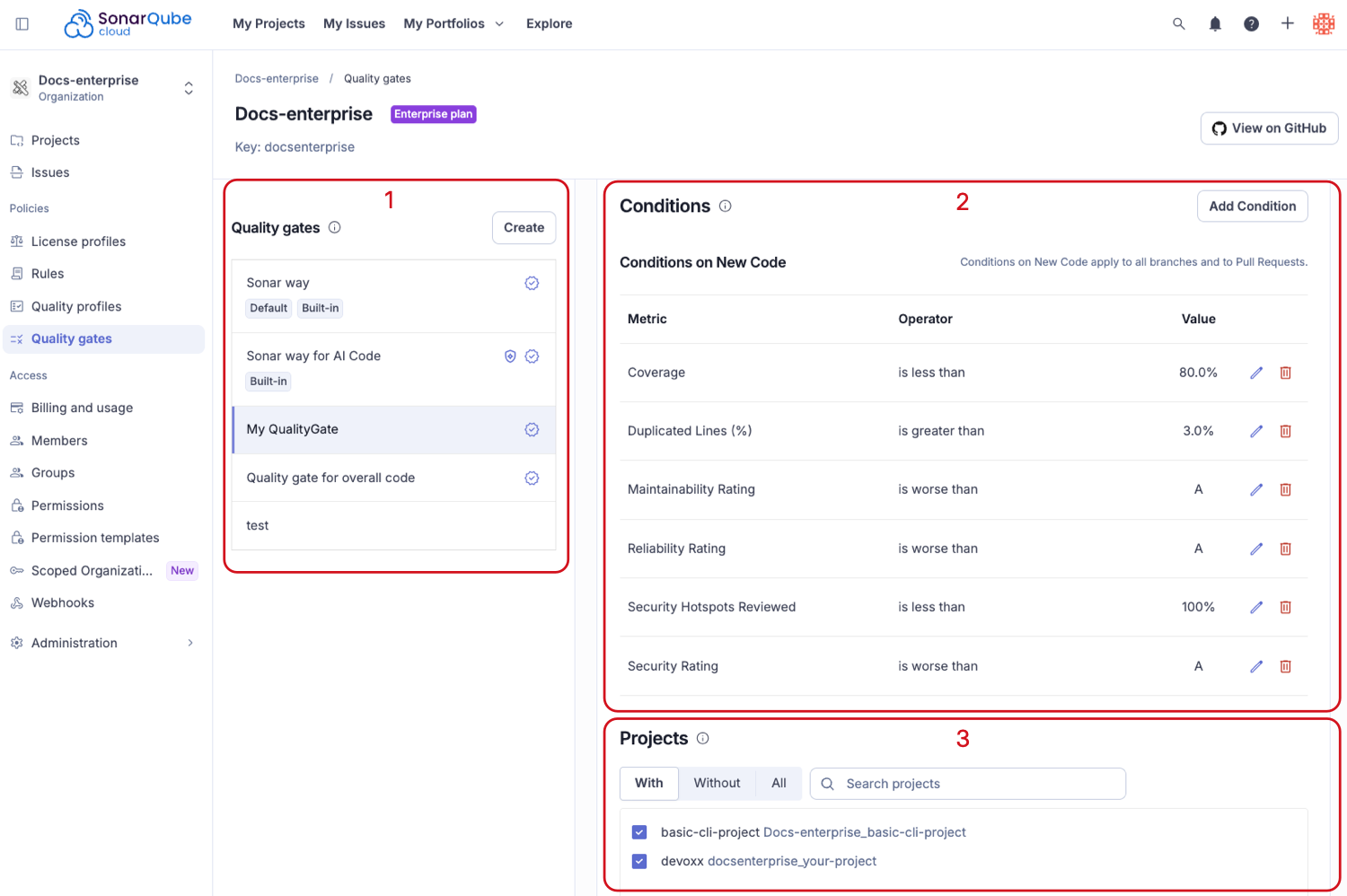This screenshot has height=896, width=1347.
Task: Open Issues in the sidebar
Action: point(102,172)
